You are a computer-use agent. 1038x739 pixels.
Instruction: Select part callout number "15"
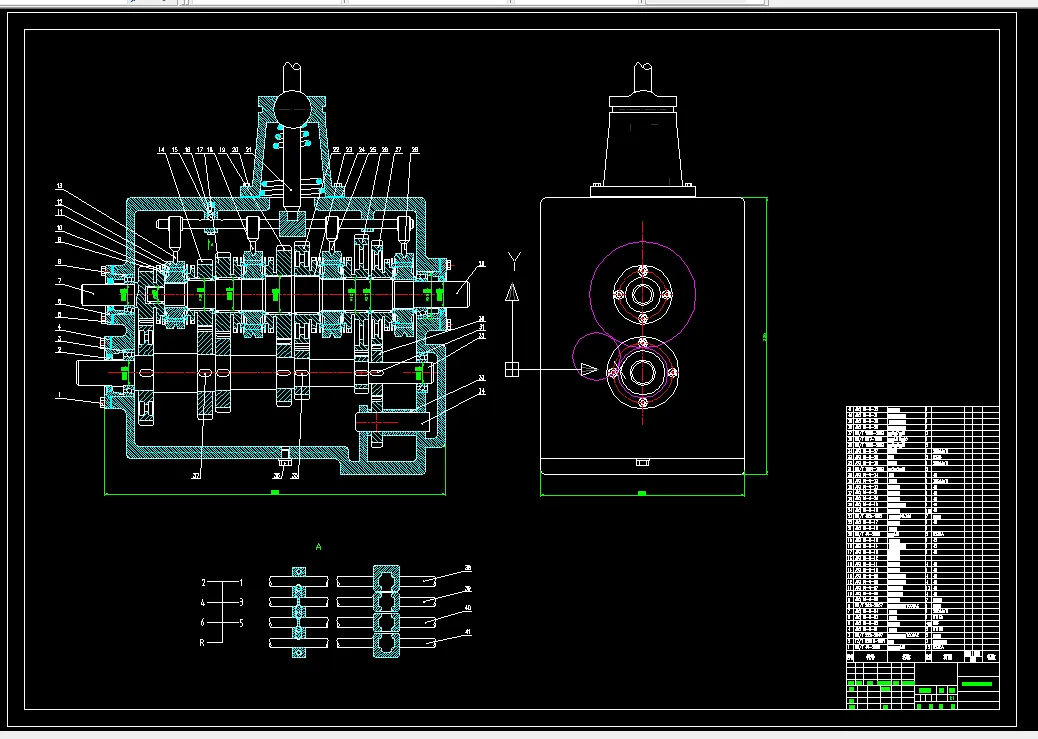pyautogui.click(x=174, y=150)
